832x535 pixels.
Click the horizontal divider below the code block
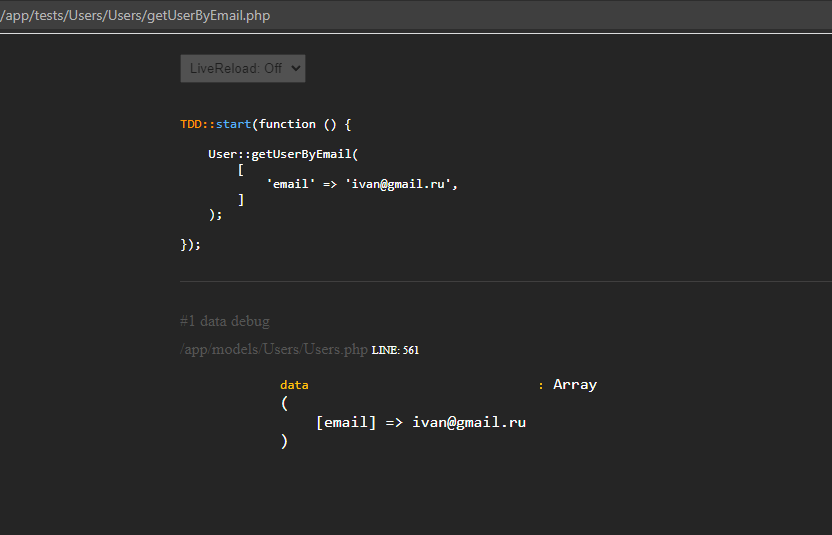click(x=506, y=281)
